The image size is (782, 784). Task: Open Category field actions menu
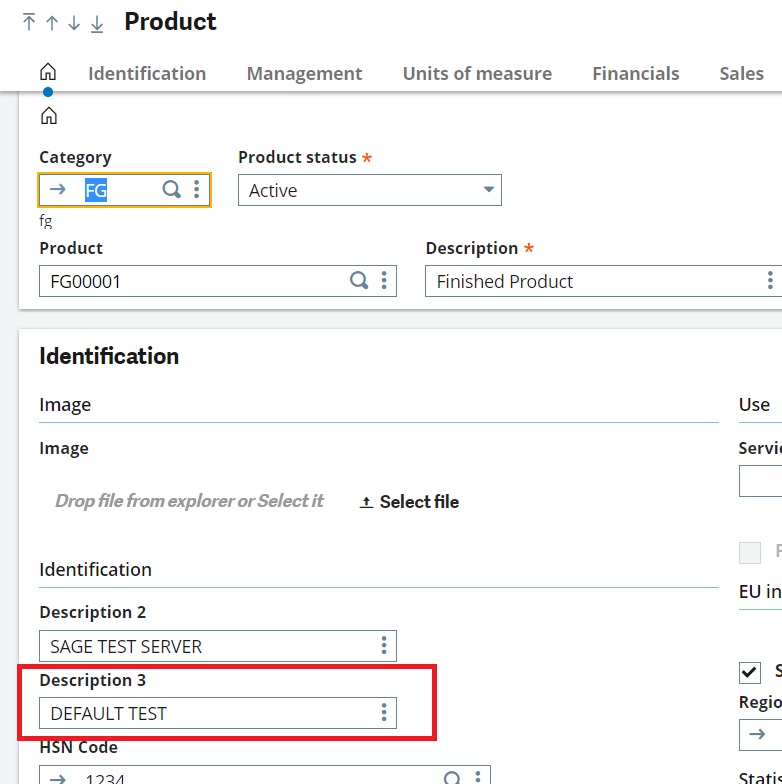[x=197, y=190]
